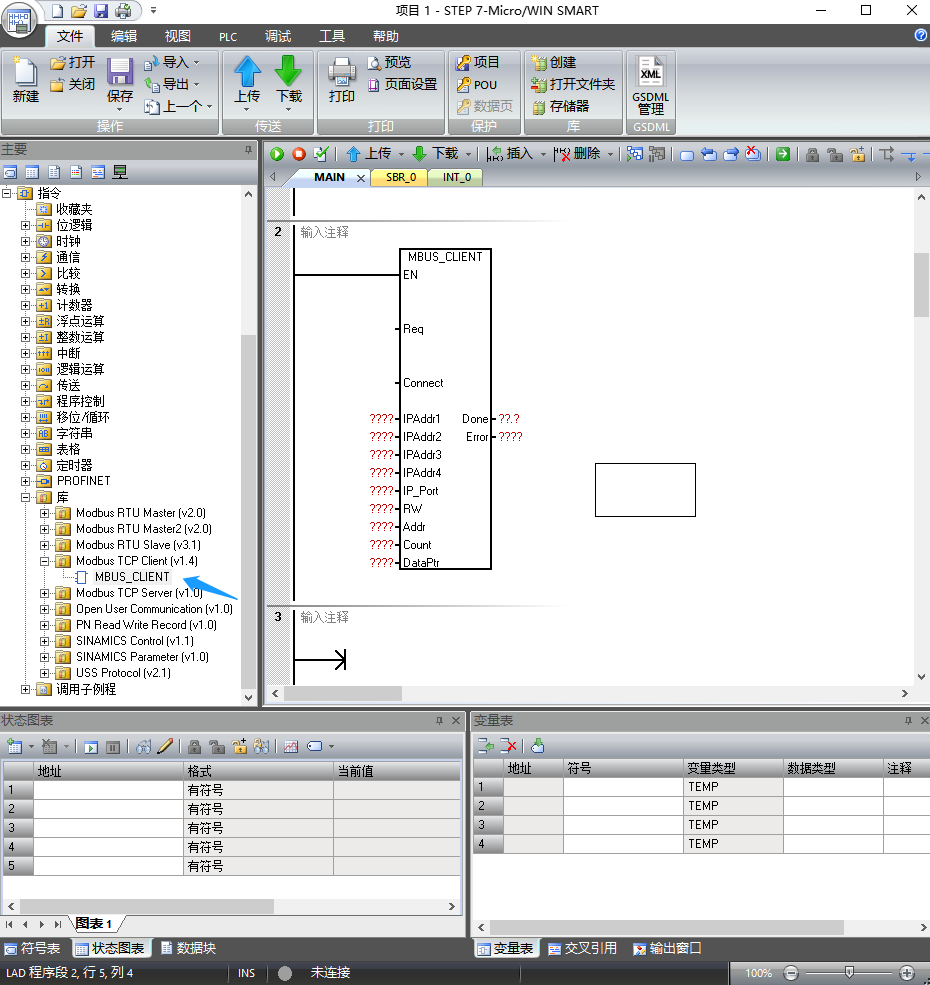The image size is (930, 985).
Task: Click the green RUN button in editor toolbar
Action: pos(277,154)
